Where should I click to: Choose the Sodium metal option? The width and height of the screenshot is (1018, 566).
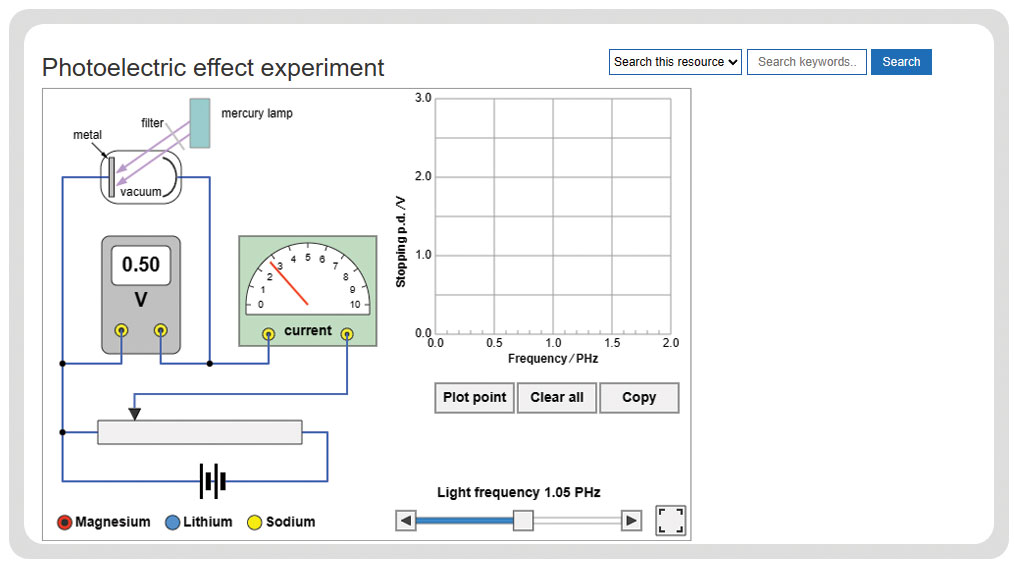(x=254, y=523)
